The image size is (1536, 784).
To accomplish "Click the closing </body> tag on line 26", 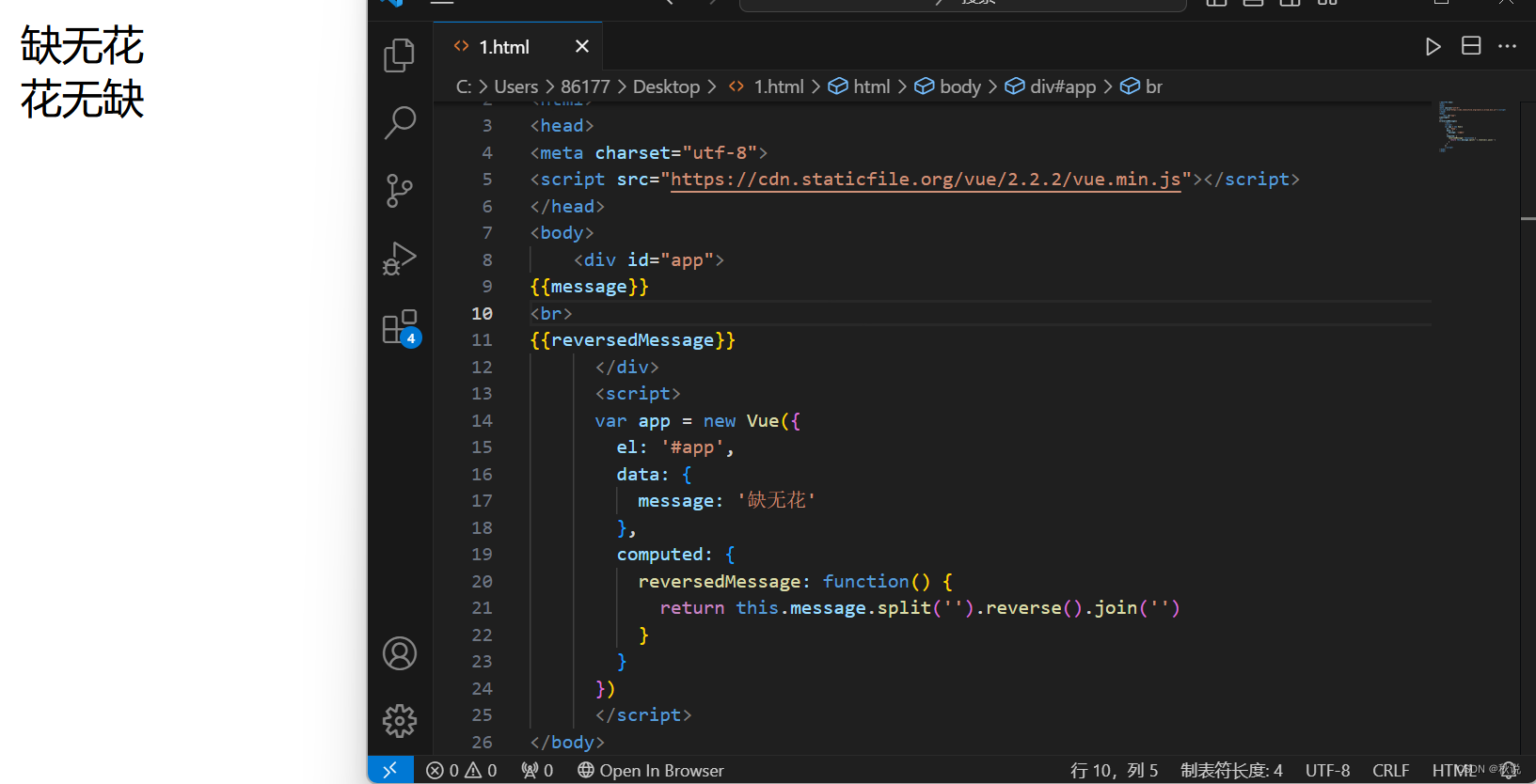I will point(567,743).
